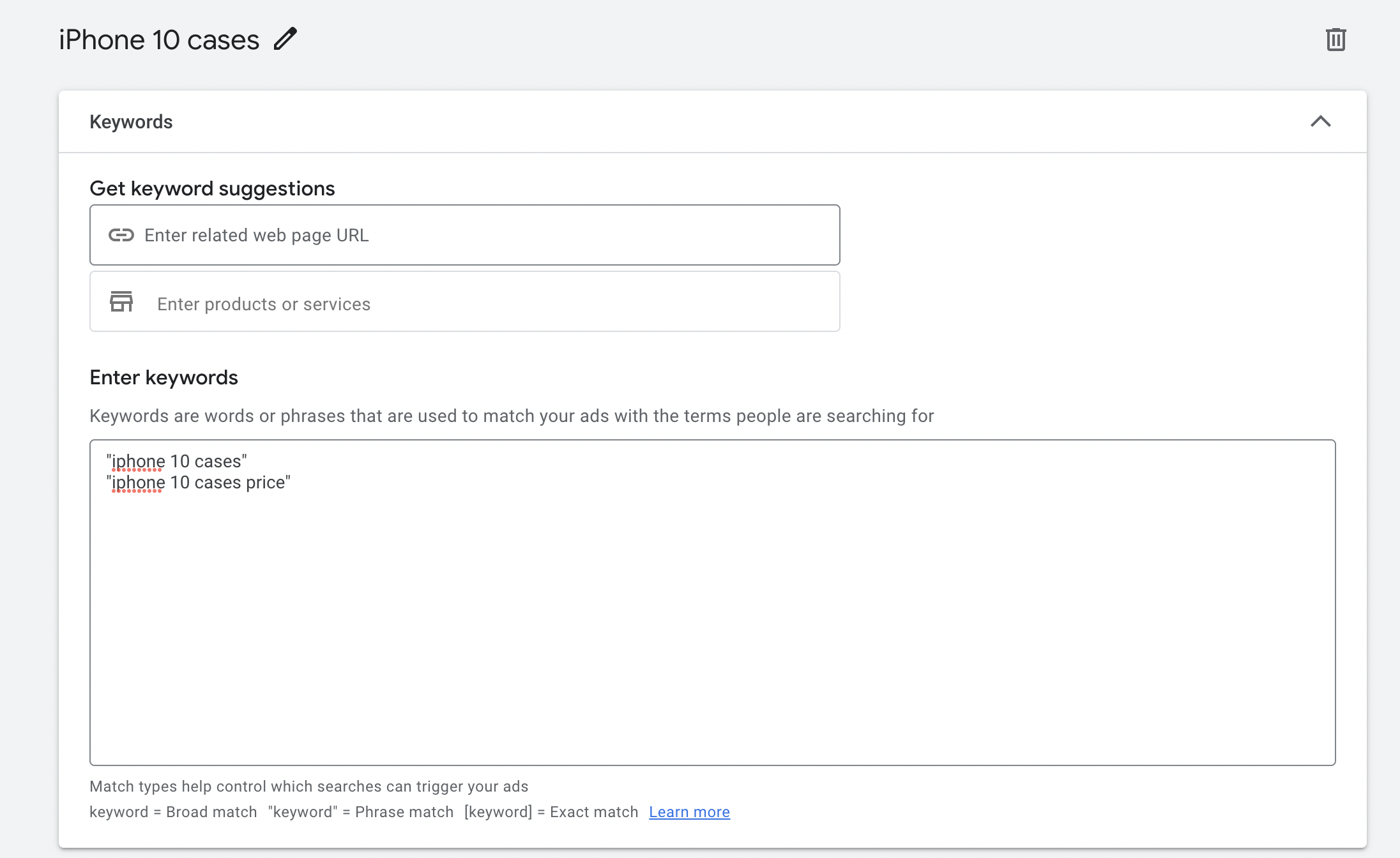The height and width of the screenshot is (858, 1400).
Task: Focus the related web page URL field
Action: point(464,235)
